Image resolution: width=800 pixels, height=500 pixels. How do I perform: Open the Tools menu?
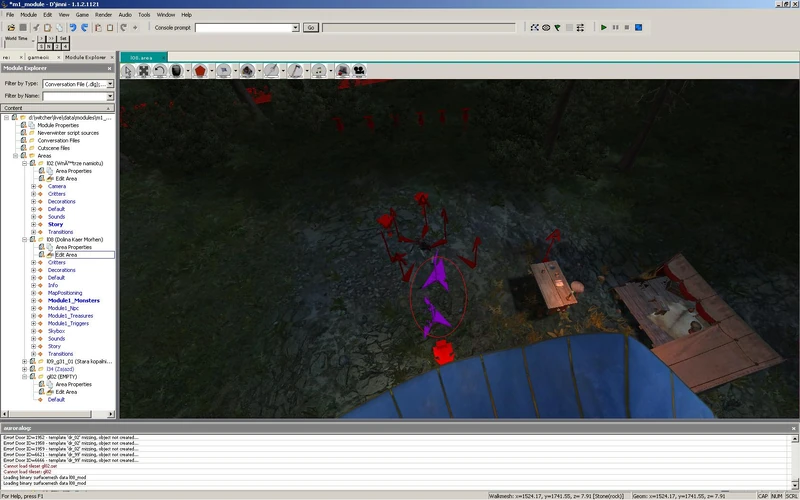click(144, 15)
